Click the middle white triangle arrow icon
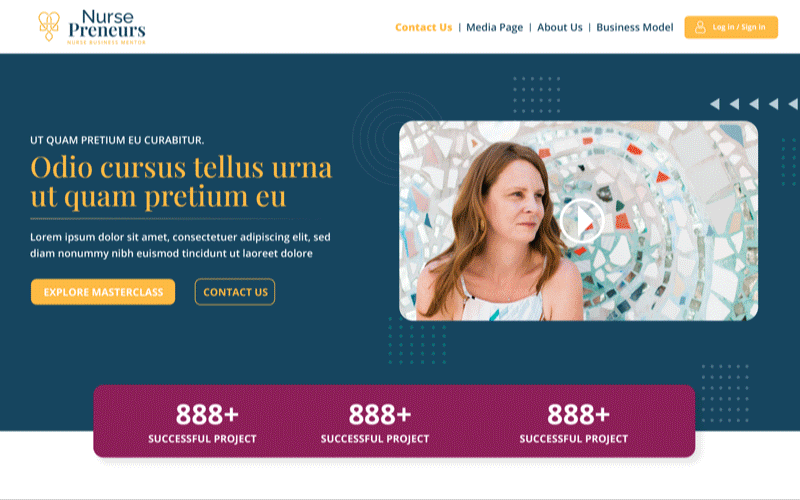Screen dimensions: 800x500 pos(754,104)
